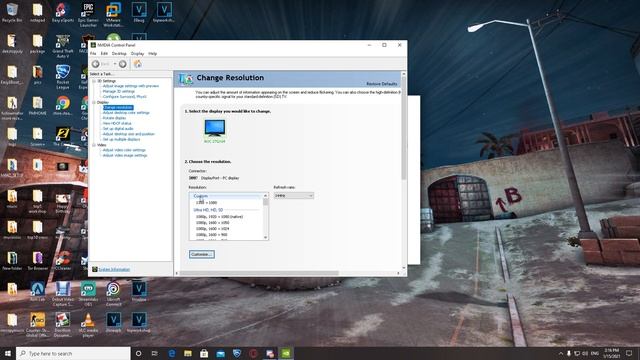
Task: Open Manage 3D settings task
Action: (118, 91)
